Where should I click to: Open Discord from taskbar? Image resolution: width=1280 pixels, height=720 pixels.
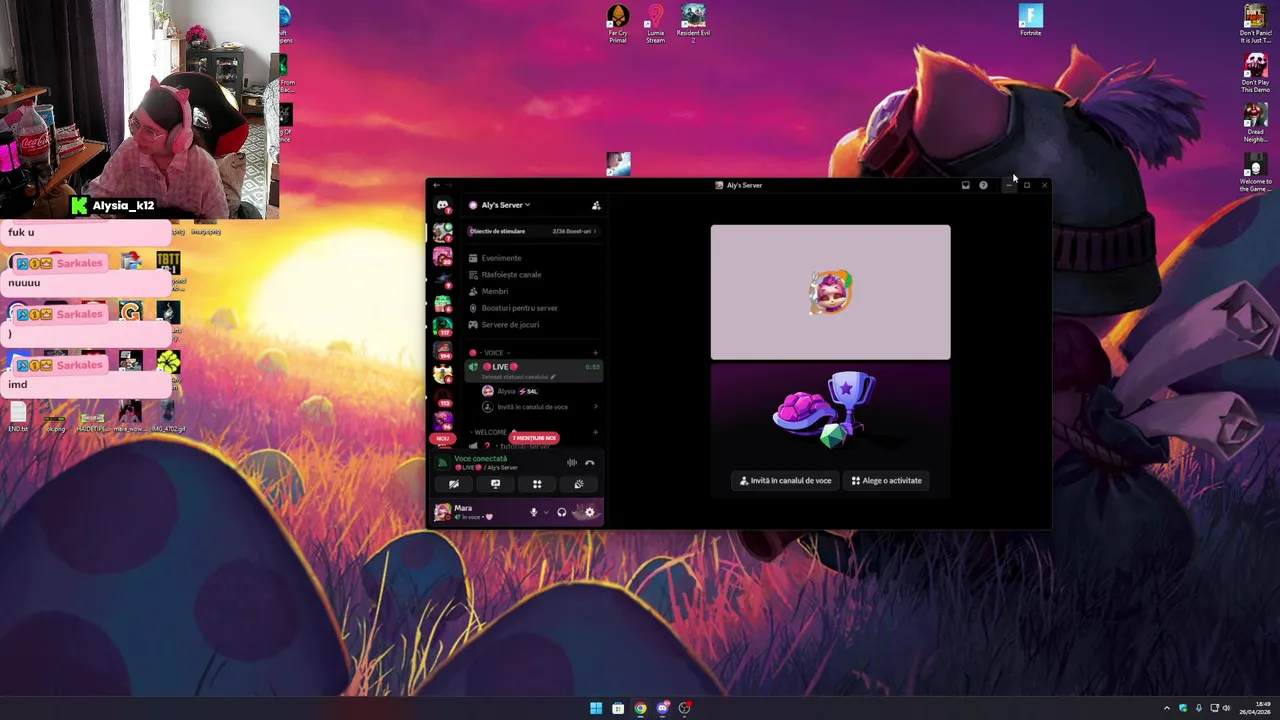tap(662, 708)
